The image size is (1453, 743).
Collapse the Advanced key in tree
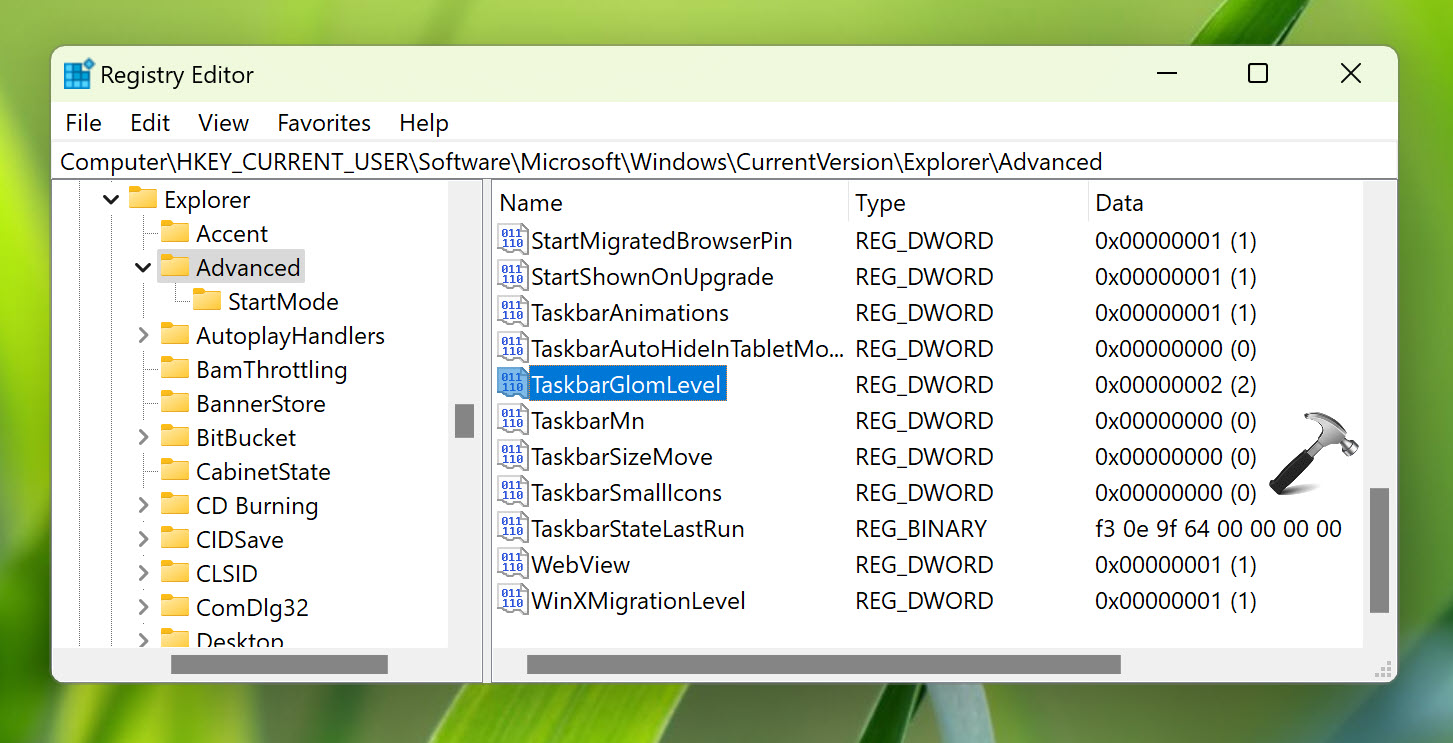pos(143,268)
